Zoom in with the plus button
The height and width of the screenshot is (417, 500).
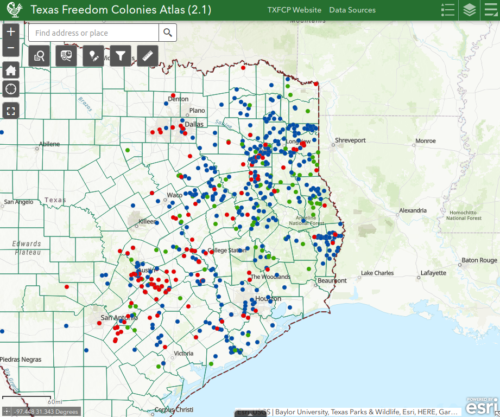coord(11,32)
